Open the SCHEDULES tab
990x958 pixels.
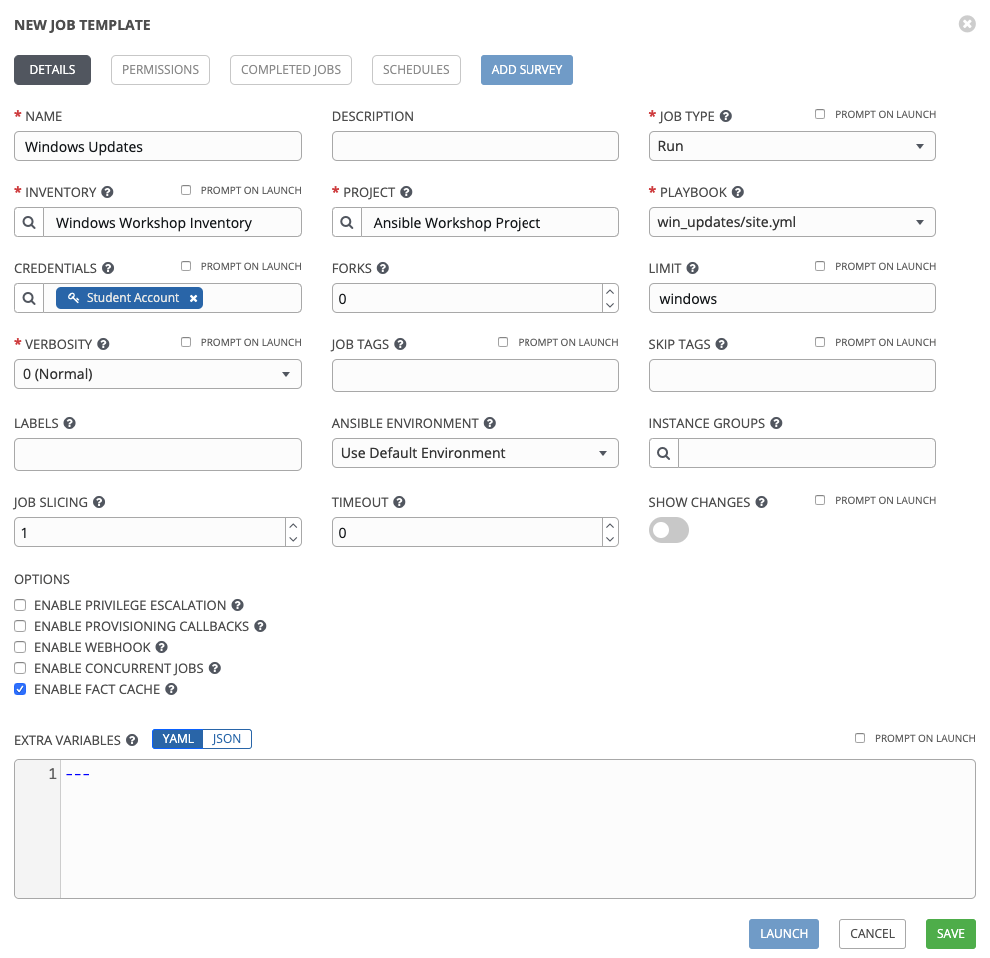416,70
